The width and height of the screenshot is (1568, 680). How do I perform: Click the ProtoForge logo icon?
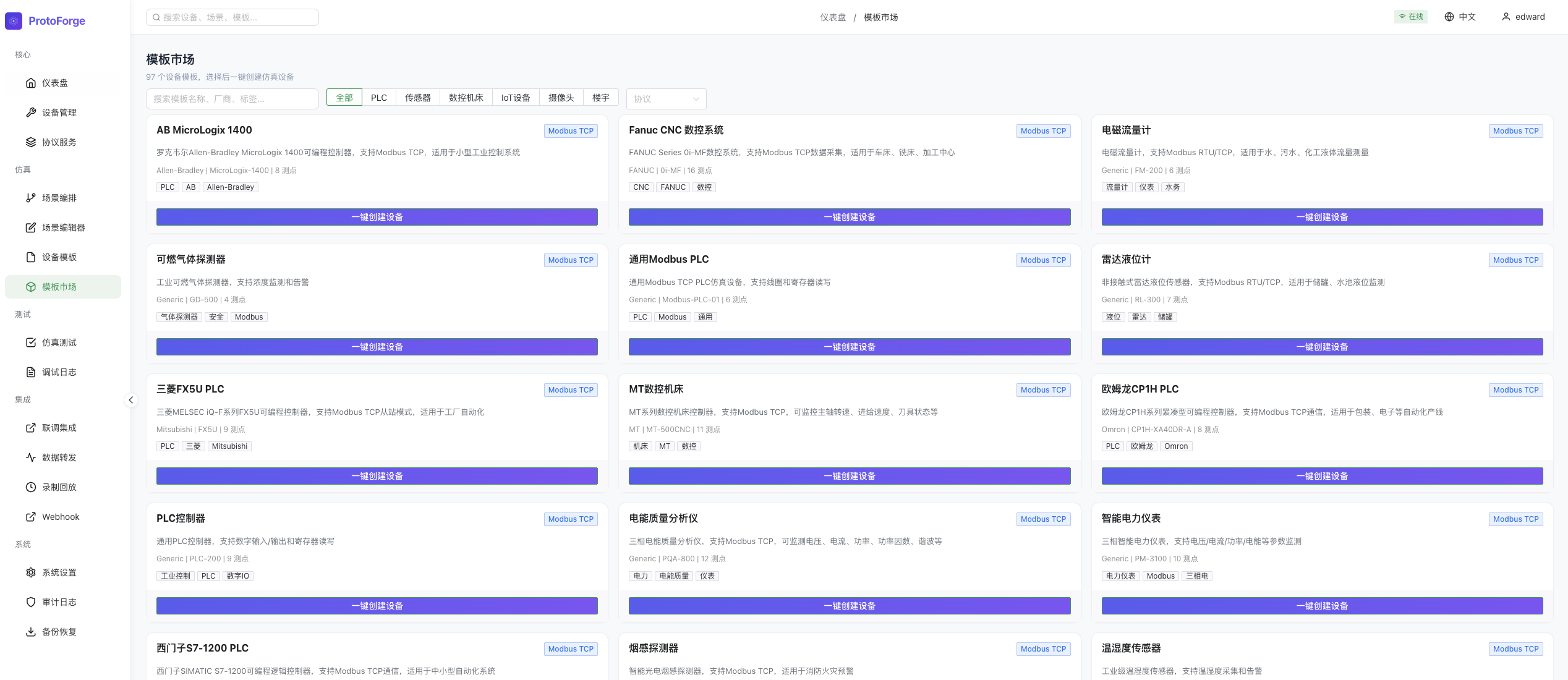(14, 21)
